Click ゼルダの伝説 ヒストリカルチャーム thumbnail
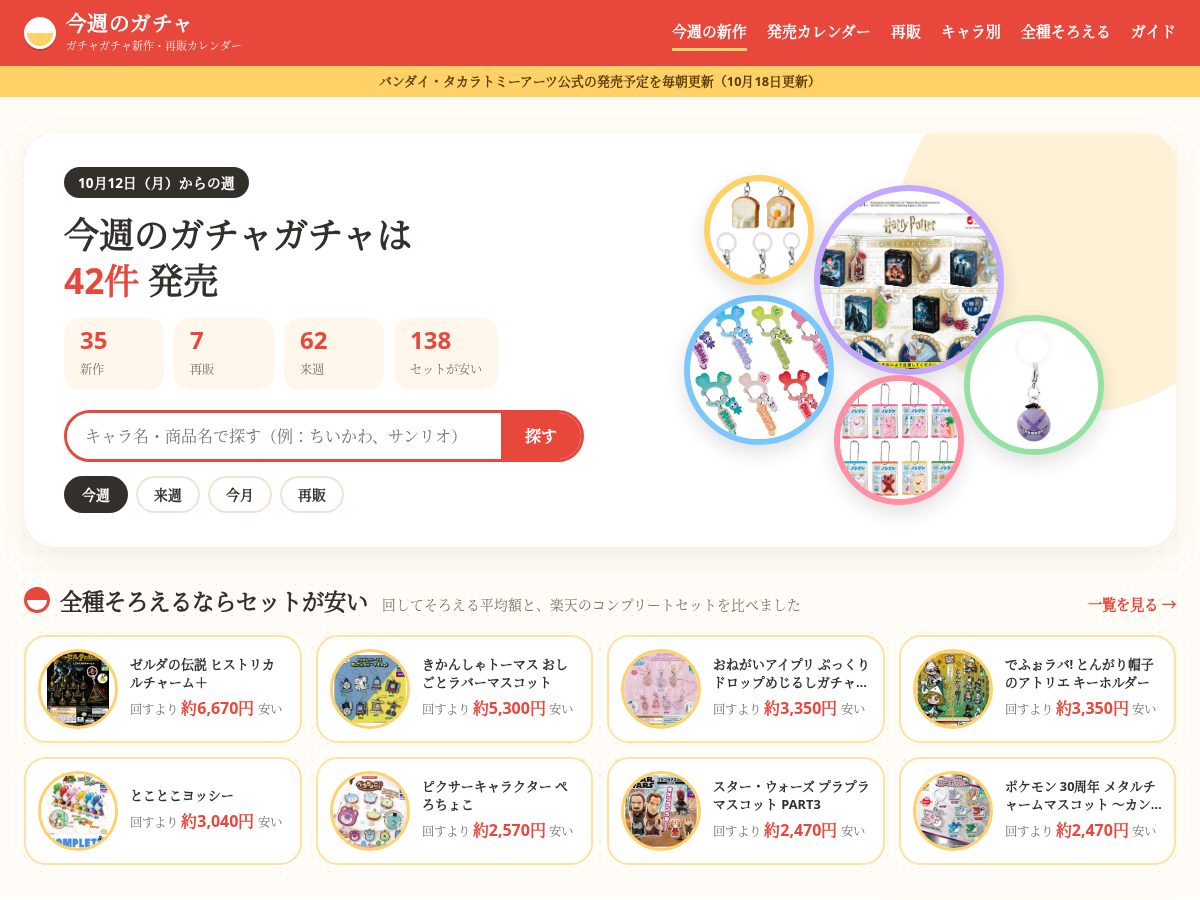Viewport: 1200px width, 900px height. click(x=78, y=689)
